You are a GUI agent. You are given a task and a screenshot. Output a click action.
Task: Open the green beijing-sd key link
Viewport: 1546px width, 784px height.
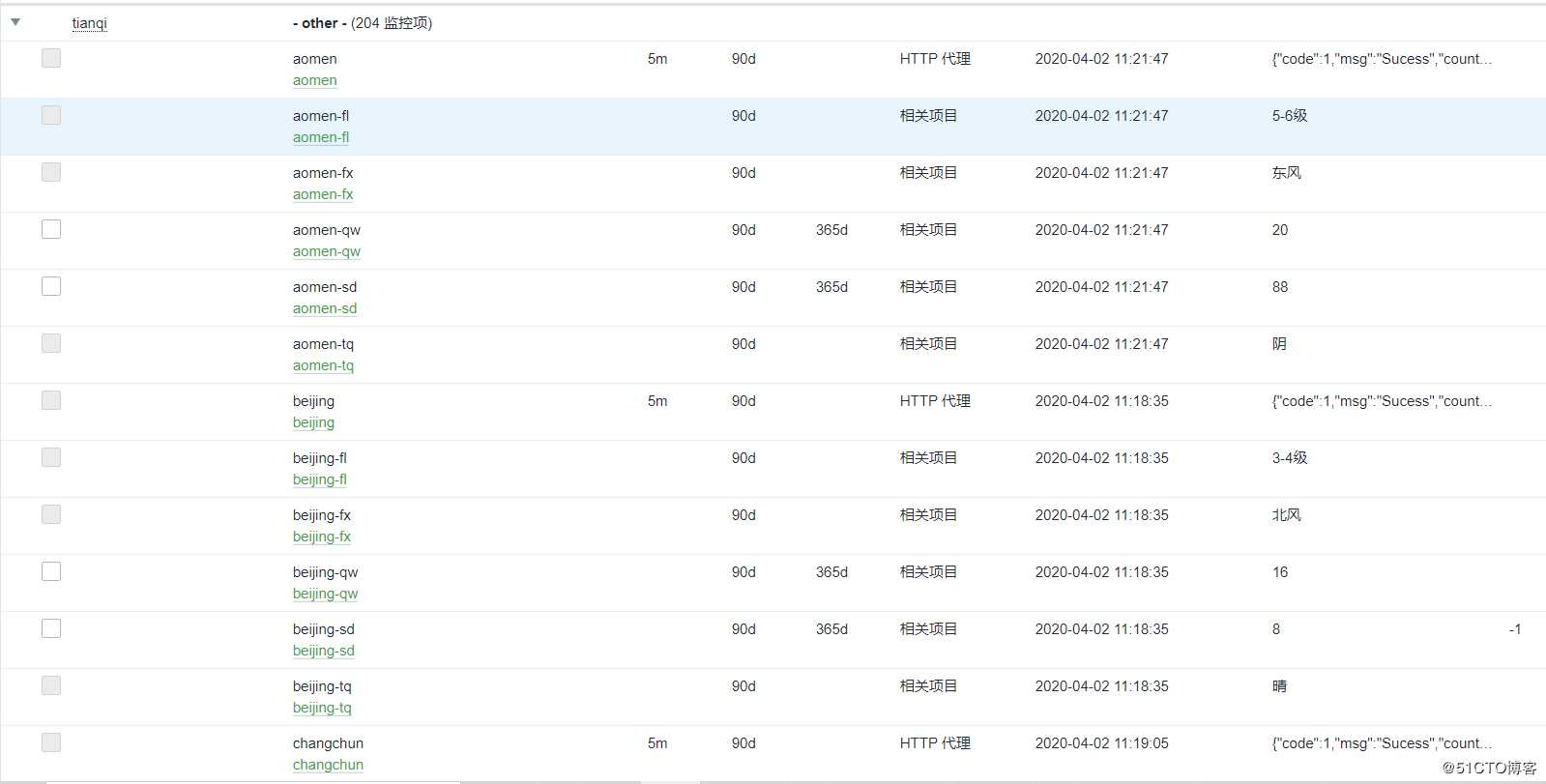click(324, 651)
